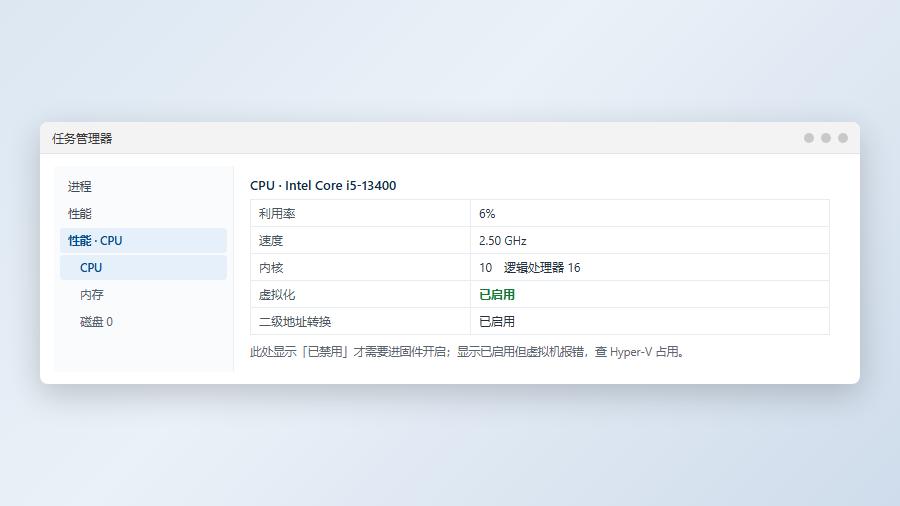Click the highlighted 性能 · CPU item
Screen dimensions: 900x506
click(143, 240)
